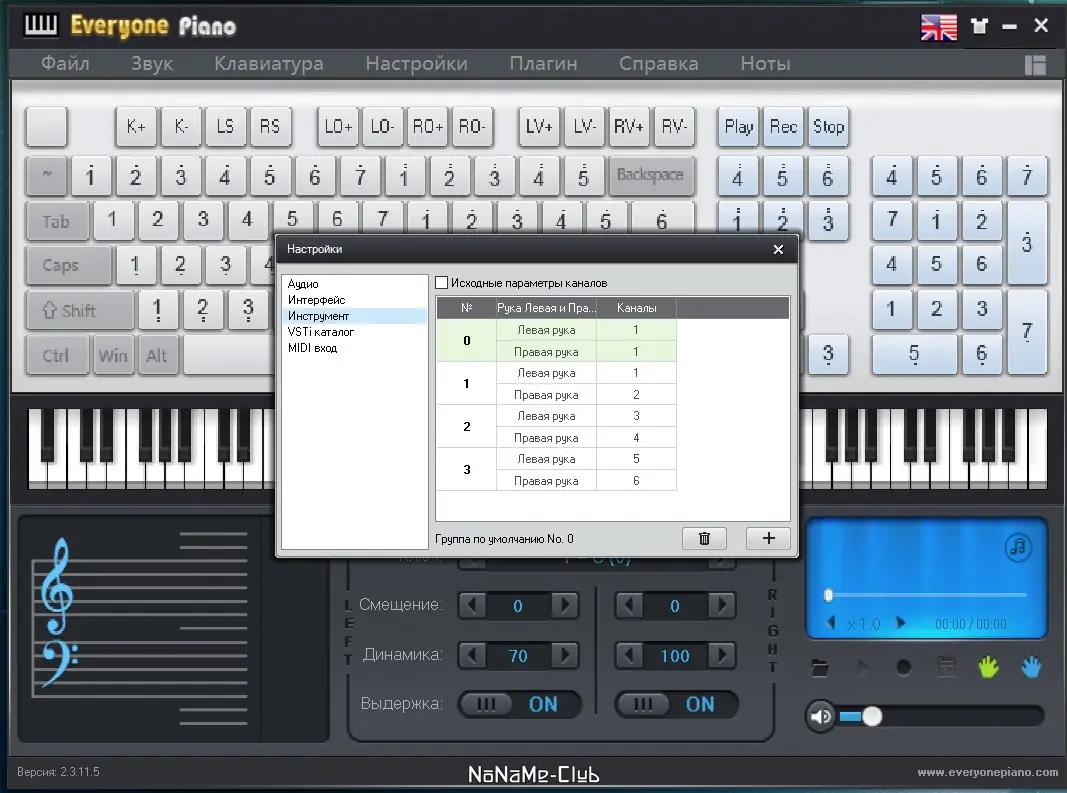Decrease right Смещение value
The height and width of the screenshot is (793, 1067).
coord(629,605)
